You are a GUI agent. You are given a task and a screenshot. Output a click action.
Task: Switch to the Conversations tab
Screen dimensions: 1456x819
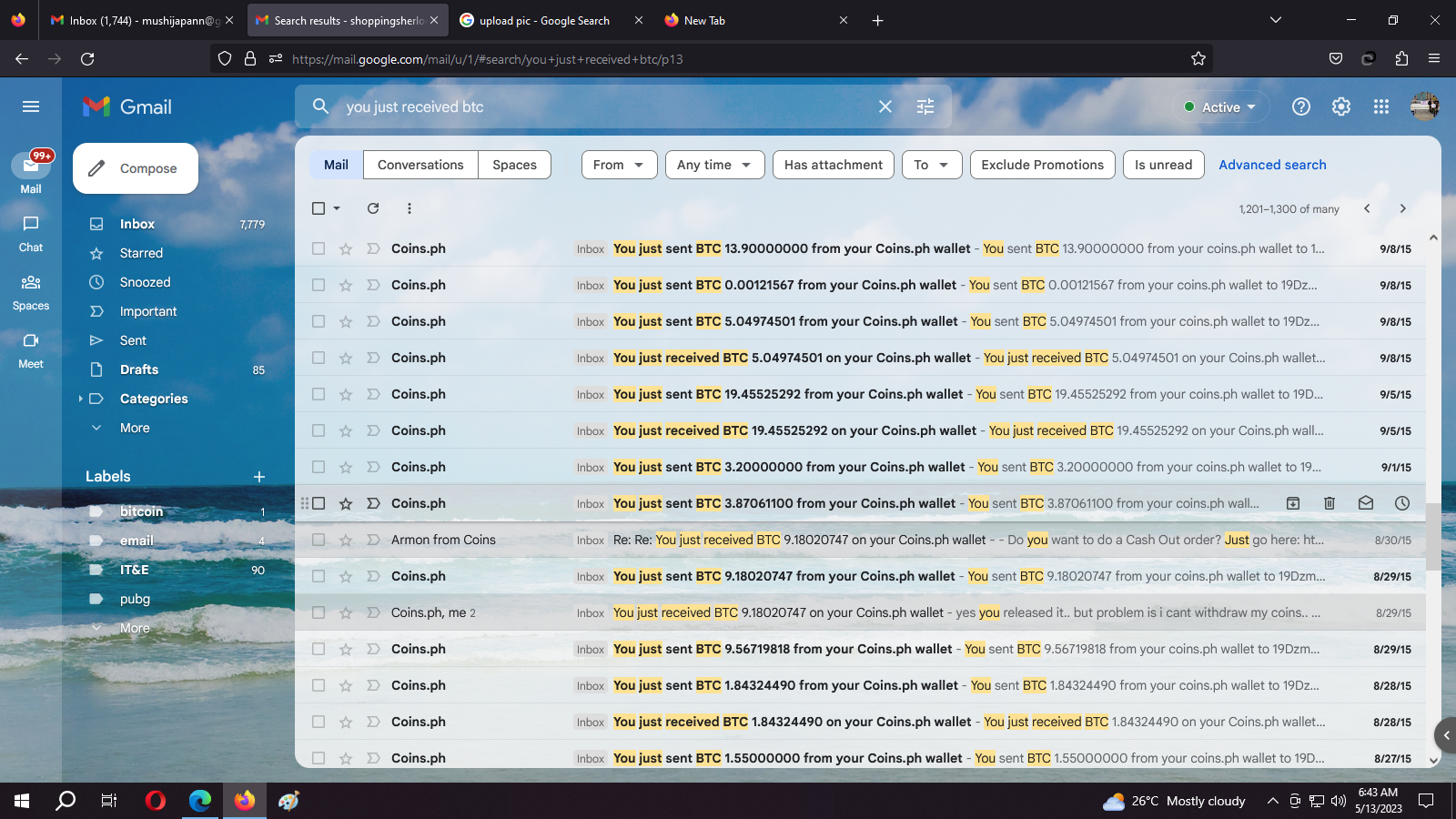420,165
